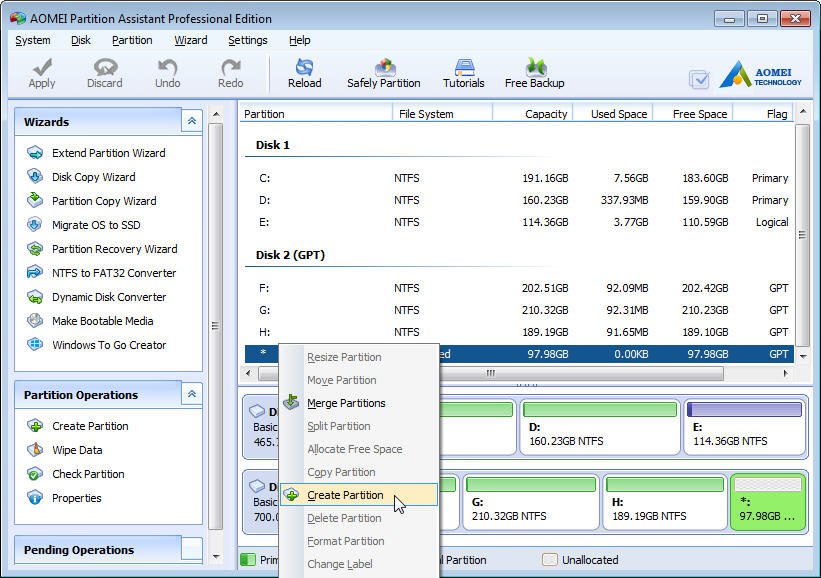Launch Windows To Go Creator
The height and width of the screenshot is (578, 821).
pos(109,345)
